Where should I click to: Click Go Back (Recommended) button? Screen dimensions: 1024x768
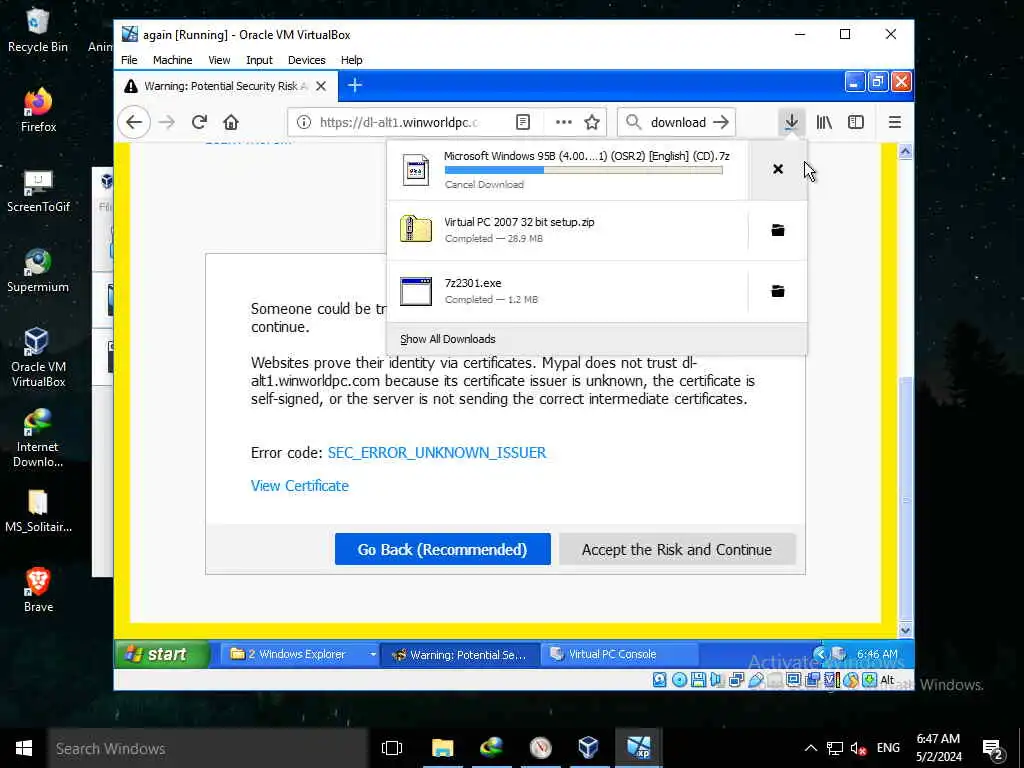point(442,549)
